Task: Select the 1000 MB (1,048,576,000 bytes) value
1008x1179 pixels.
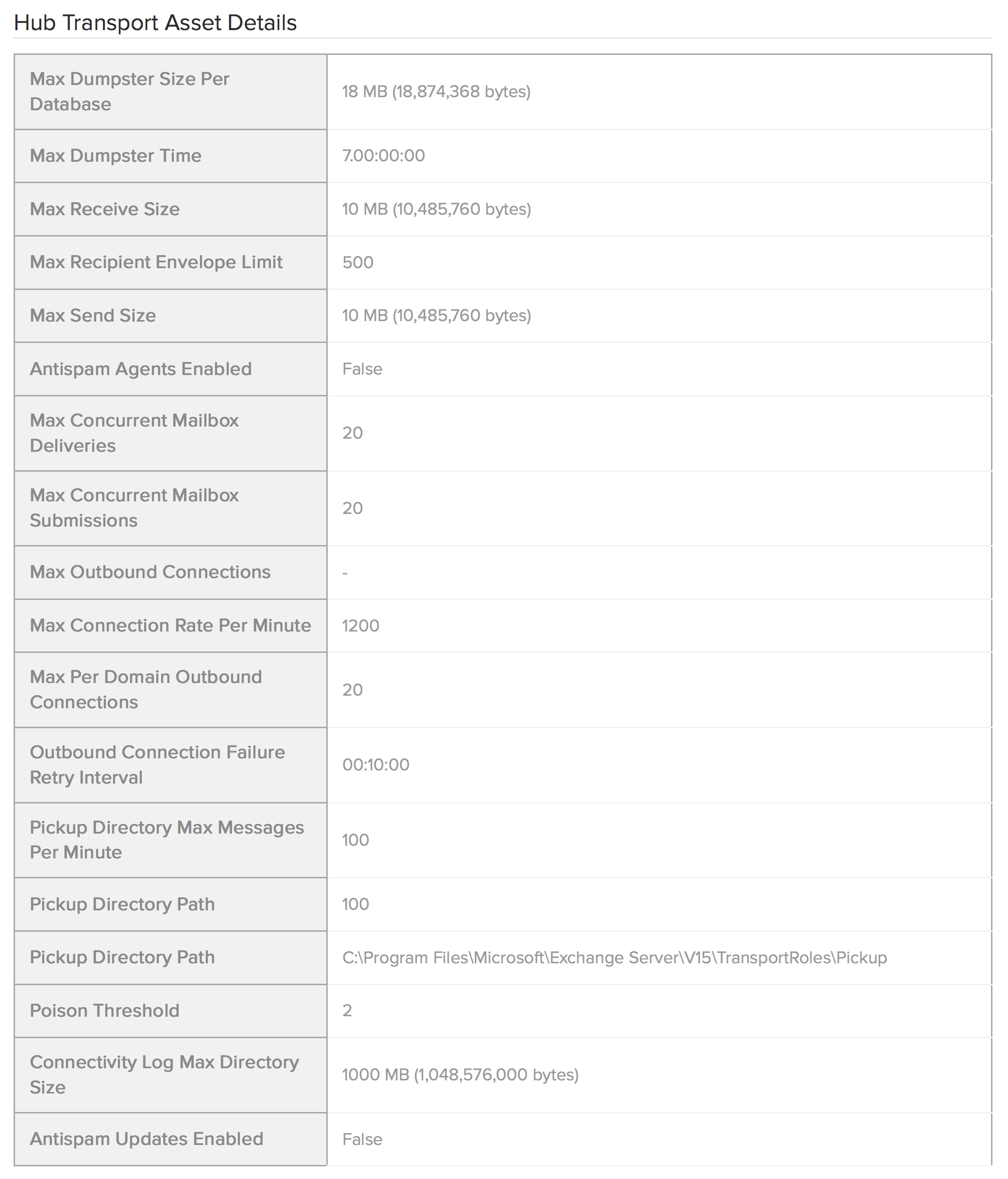Action: [460, 1074]
